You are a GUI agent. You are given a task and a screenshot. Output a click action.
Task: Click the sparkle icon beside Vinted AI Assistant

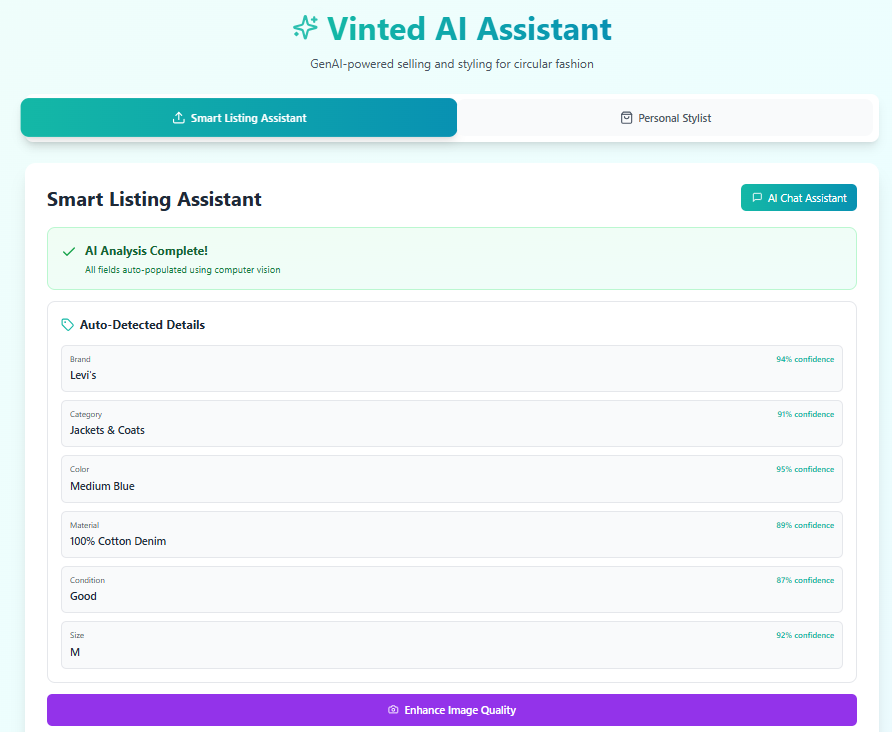pos(305,28)
